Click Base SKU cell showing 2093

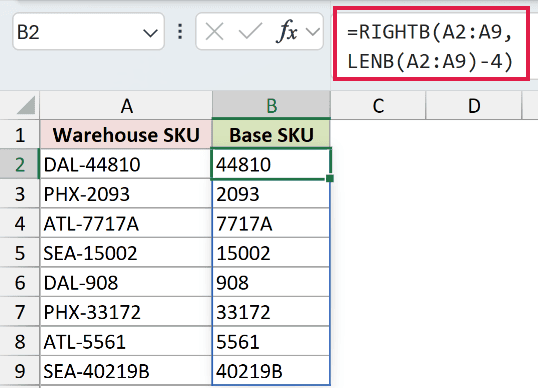click(271, 194)
